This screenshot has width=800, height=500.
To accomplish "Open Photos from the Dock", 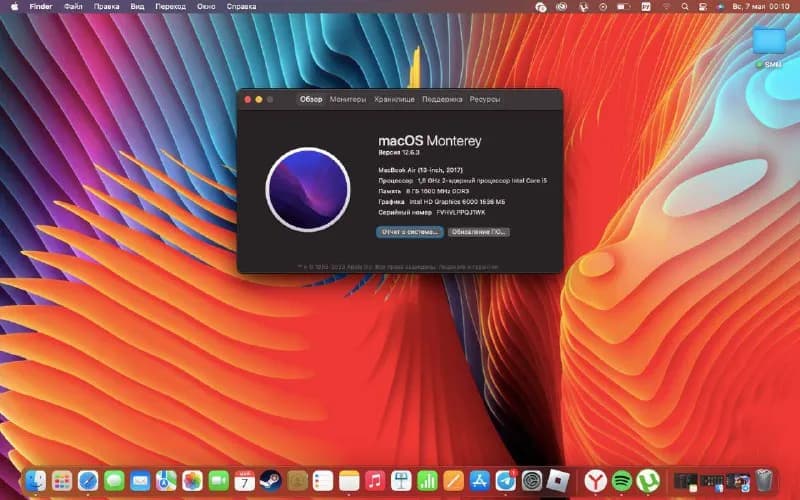I will [192, 481].
